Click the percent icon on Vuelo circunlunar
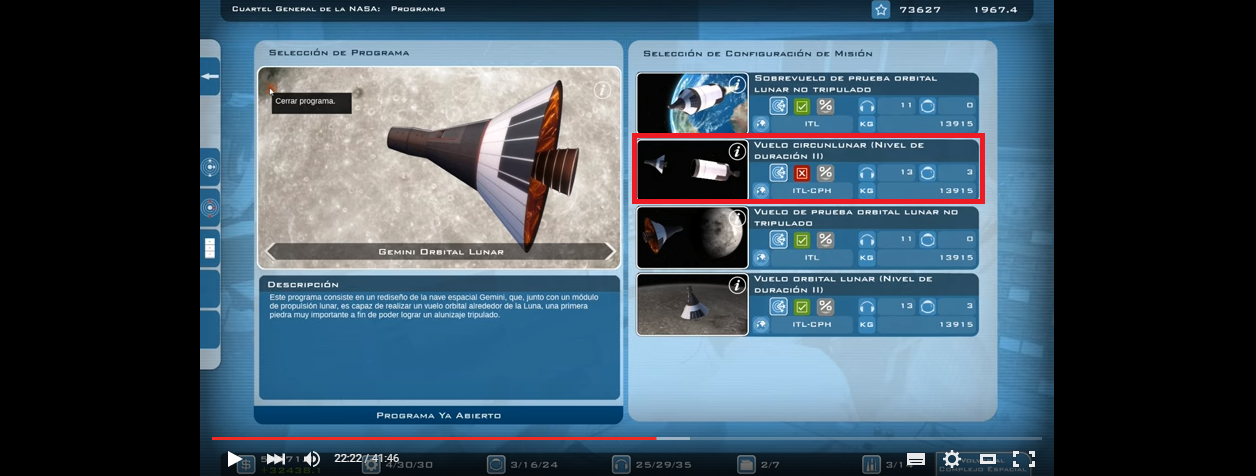Image resolution: width=1256 pixels, height=476 pixels. 825,172
